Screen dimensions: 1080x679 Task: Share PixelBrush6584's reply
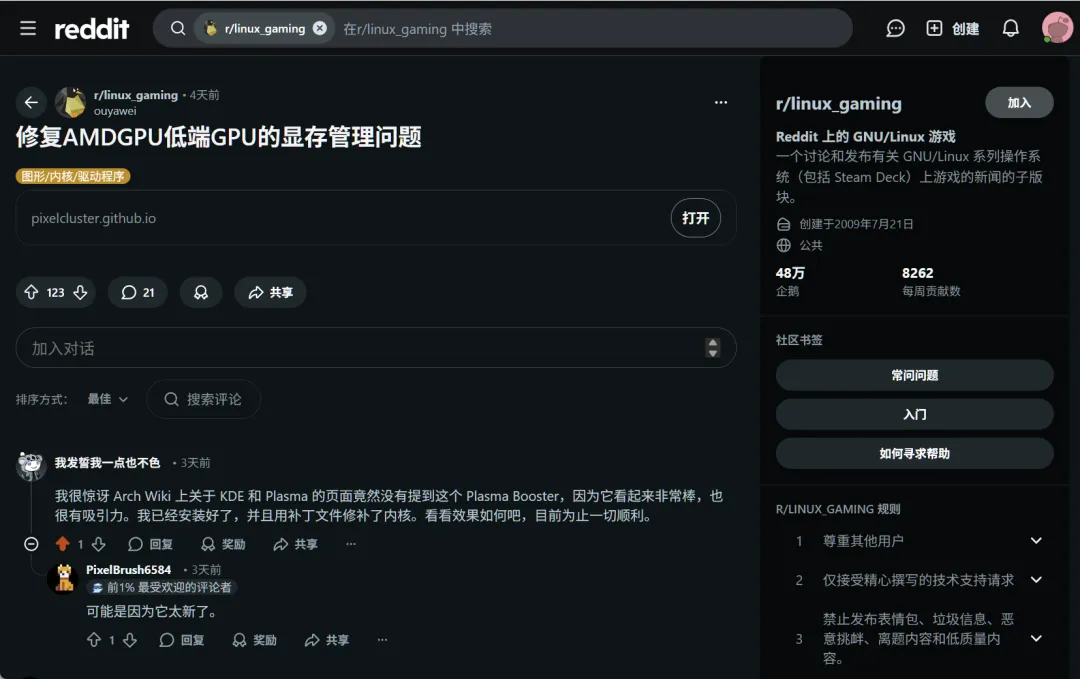(326, 640)
